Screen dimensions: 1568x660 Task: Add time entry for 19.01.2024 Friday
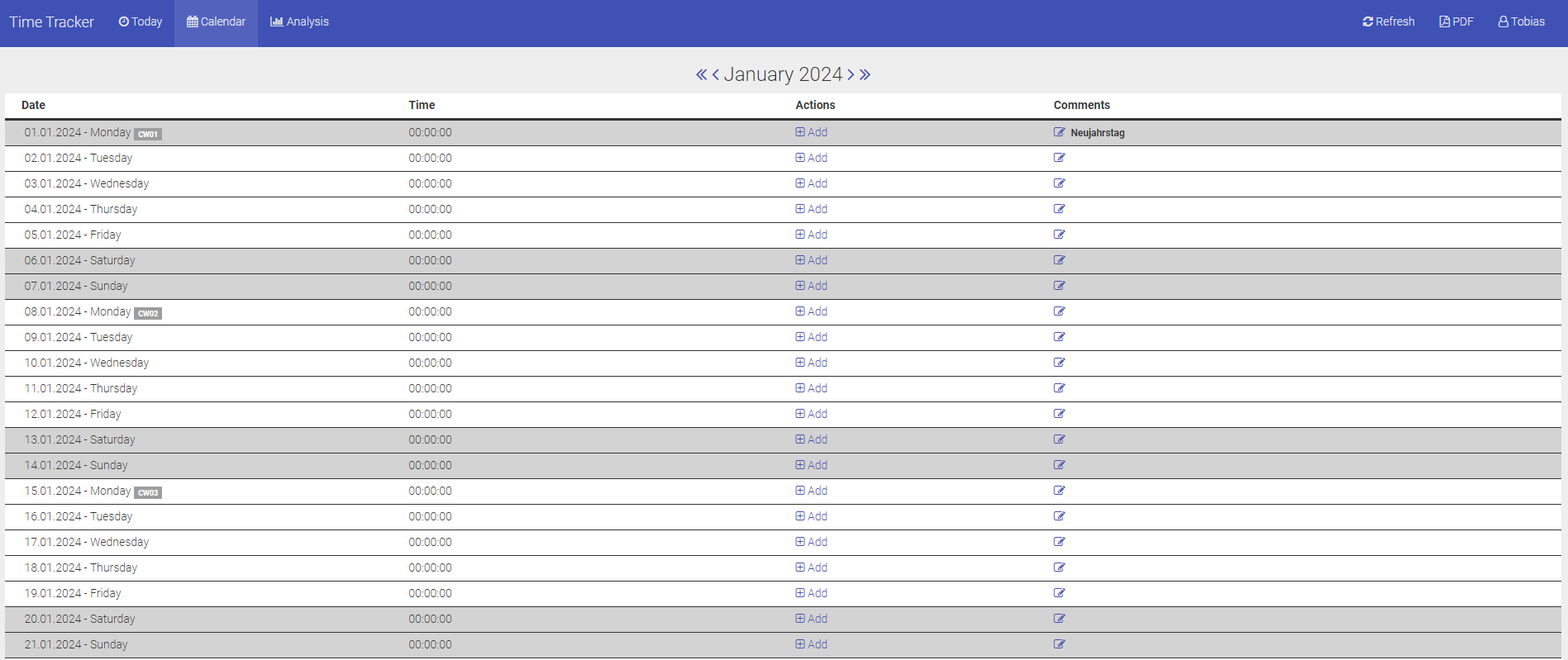812,593
